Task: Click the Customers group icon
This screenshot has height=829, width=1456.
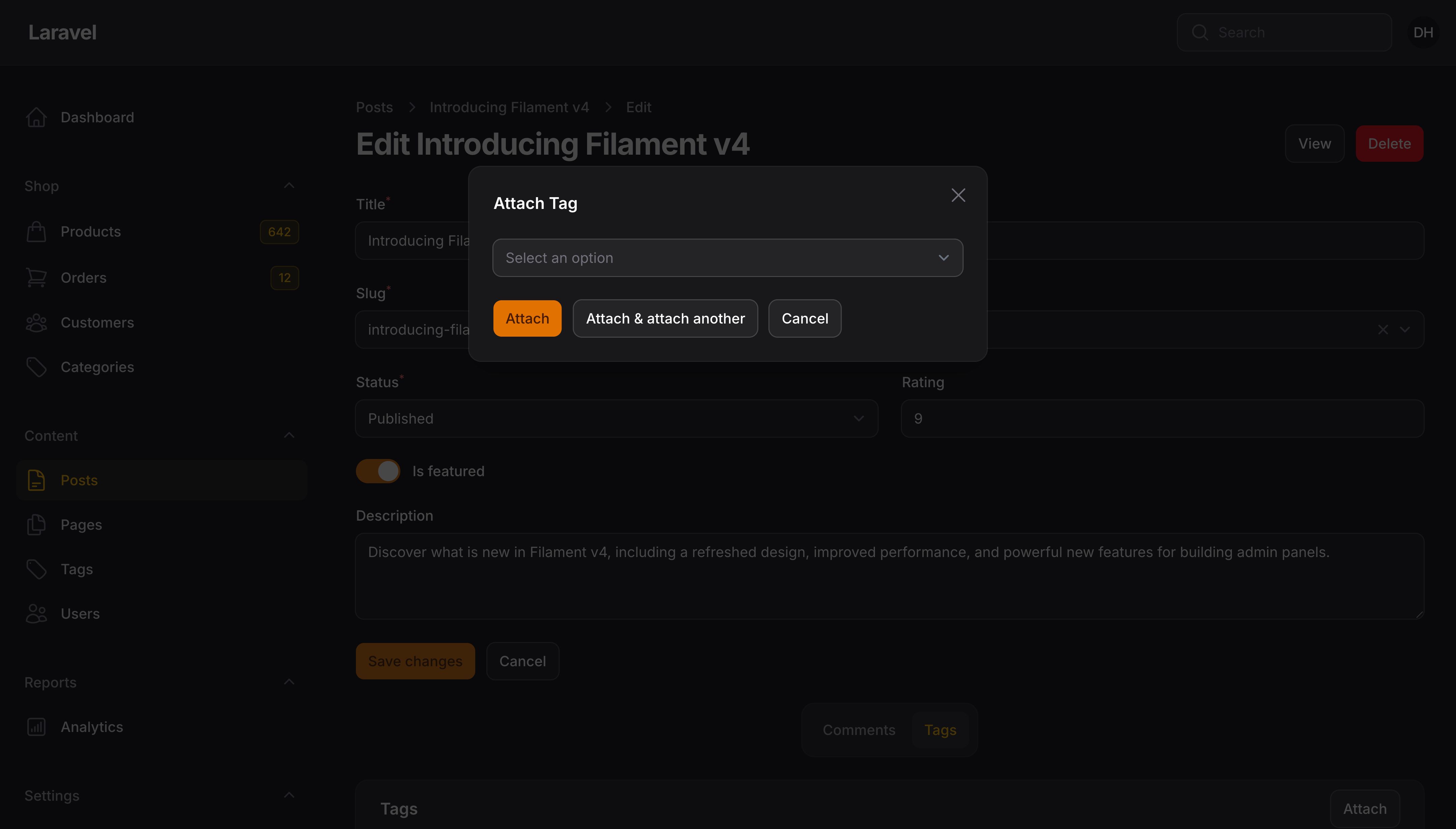Action: [36, 323]
